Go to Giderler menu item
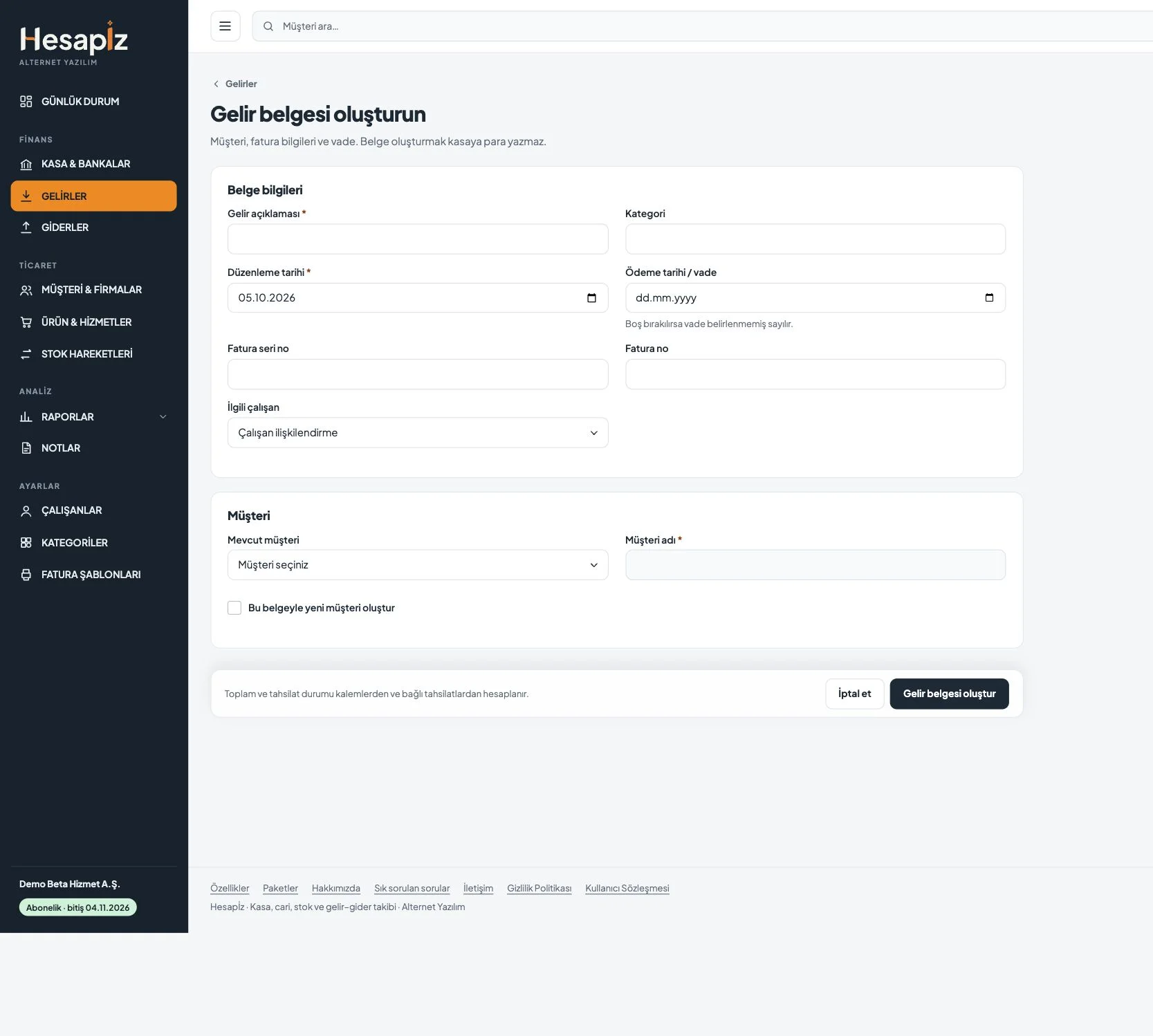 click(x=94, y=228)
